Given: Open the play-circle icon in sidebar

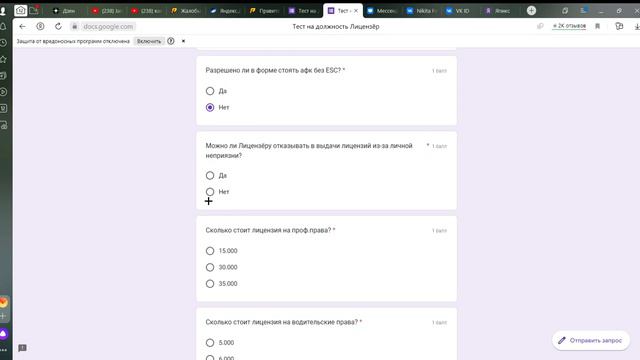Looking at the screenshot, I should click(3, 92).
